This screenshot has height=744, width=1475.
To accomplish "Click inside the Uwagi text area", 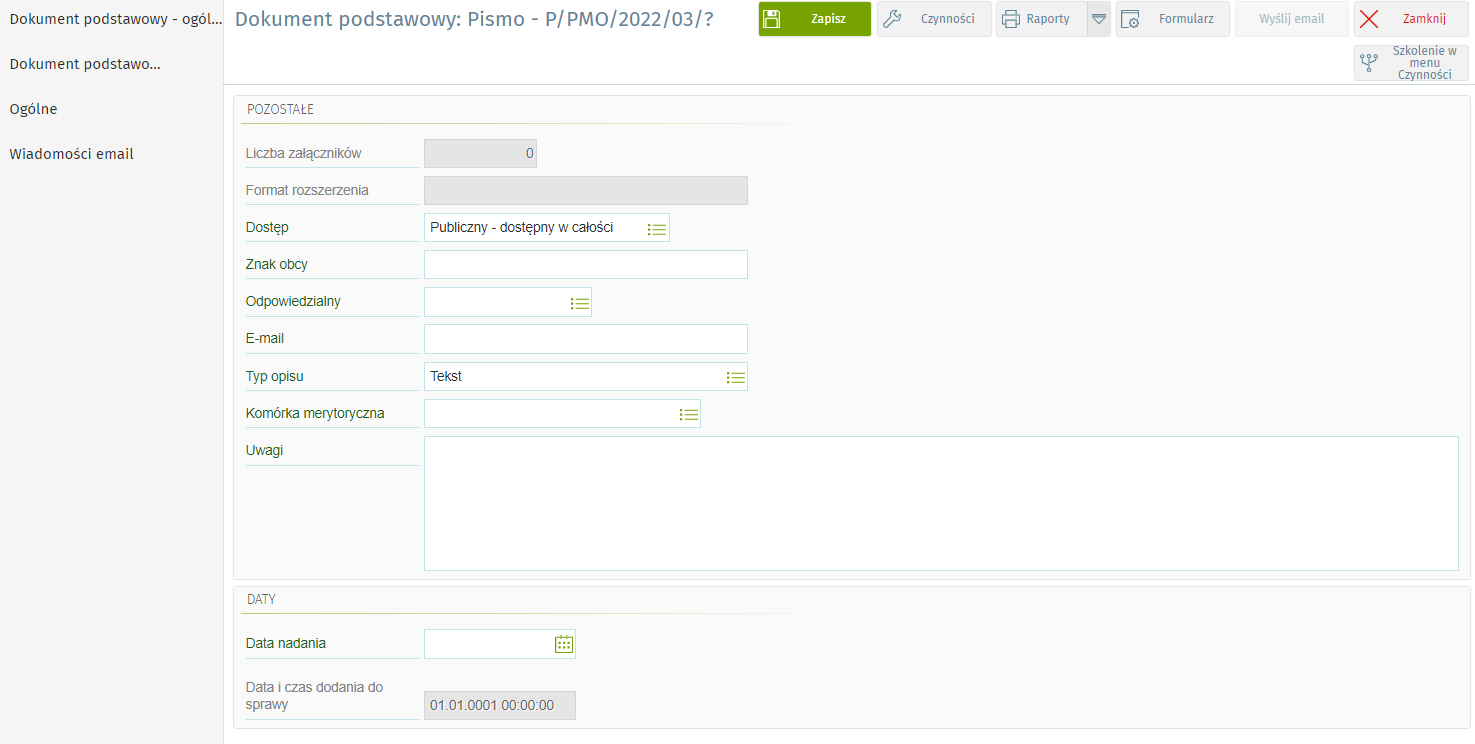I will (x=940, y=503).
